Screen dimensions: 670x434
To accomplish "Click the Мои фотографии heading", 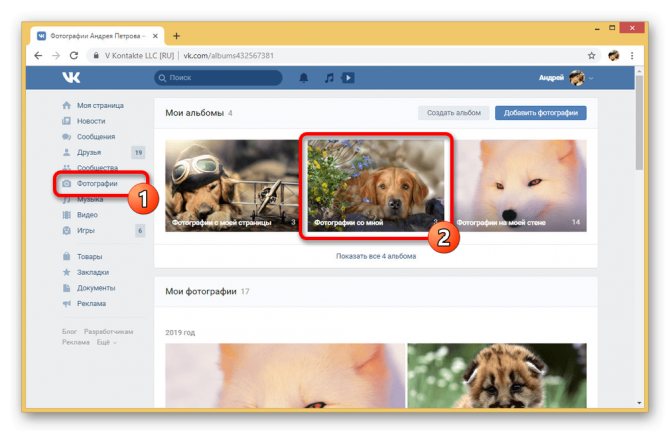I will (x=201, y=291).
